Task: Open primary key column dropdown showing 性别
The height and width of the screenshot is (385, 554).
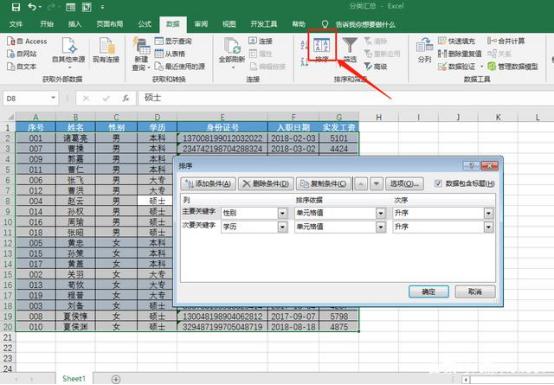Action: pos(282,213)
